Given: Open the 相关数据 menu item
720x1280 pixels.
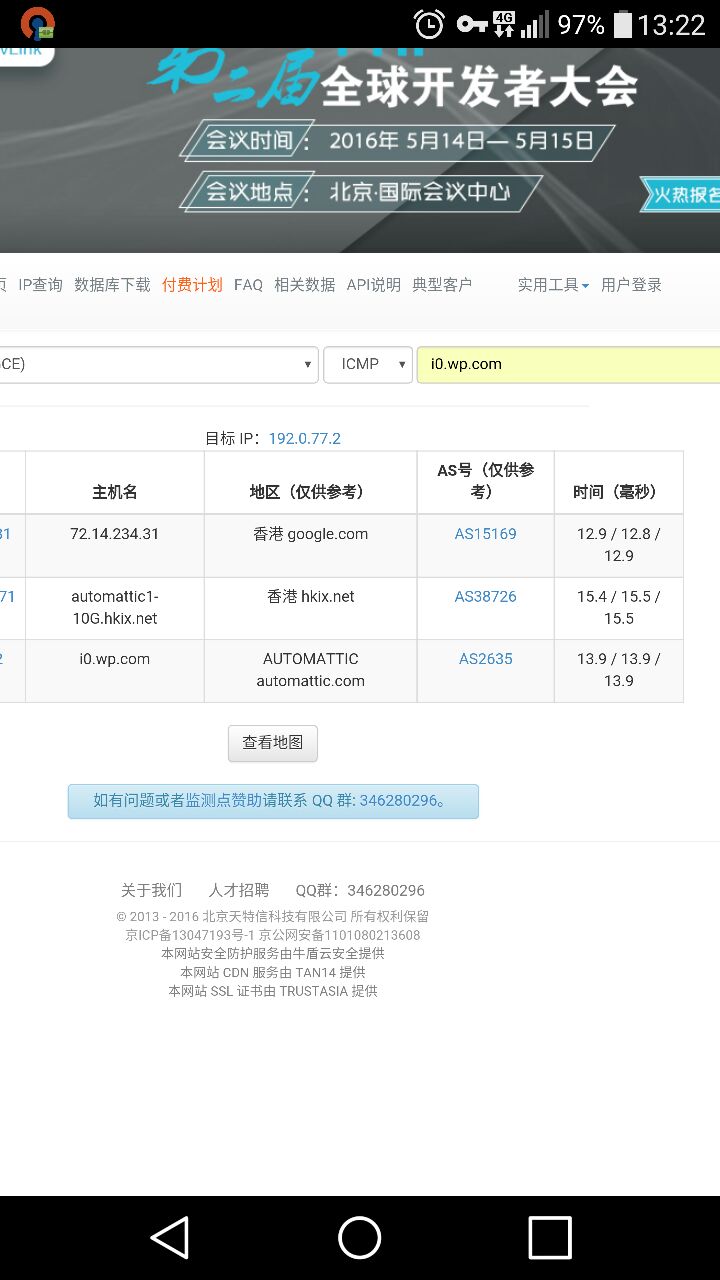Looking at the screenshot, I should (x=305, y=285).
